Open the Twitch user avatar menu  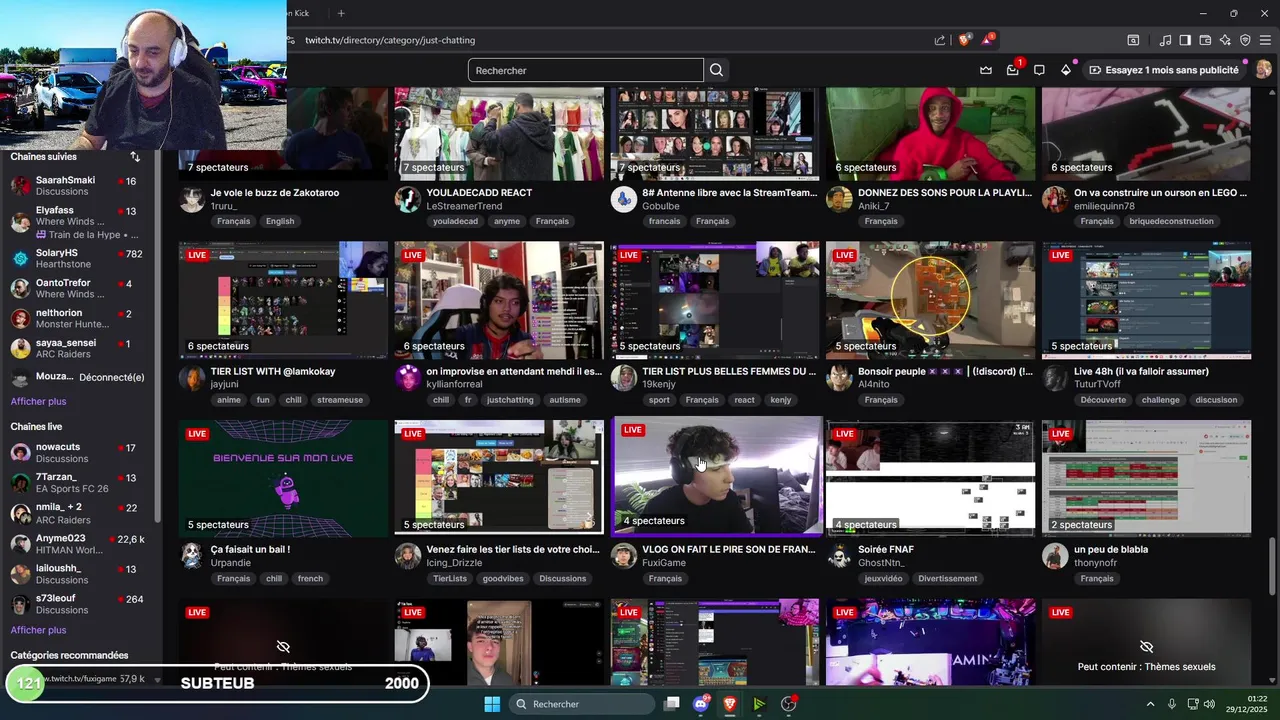pos(1264,70)
